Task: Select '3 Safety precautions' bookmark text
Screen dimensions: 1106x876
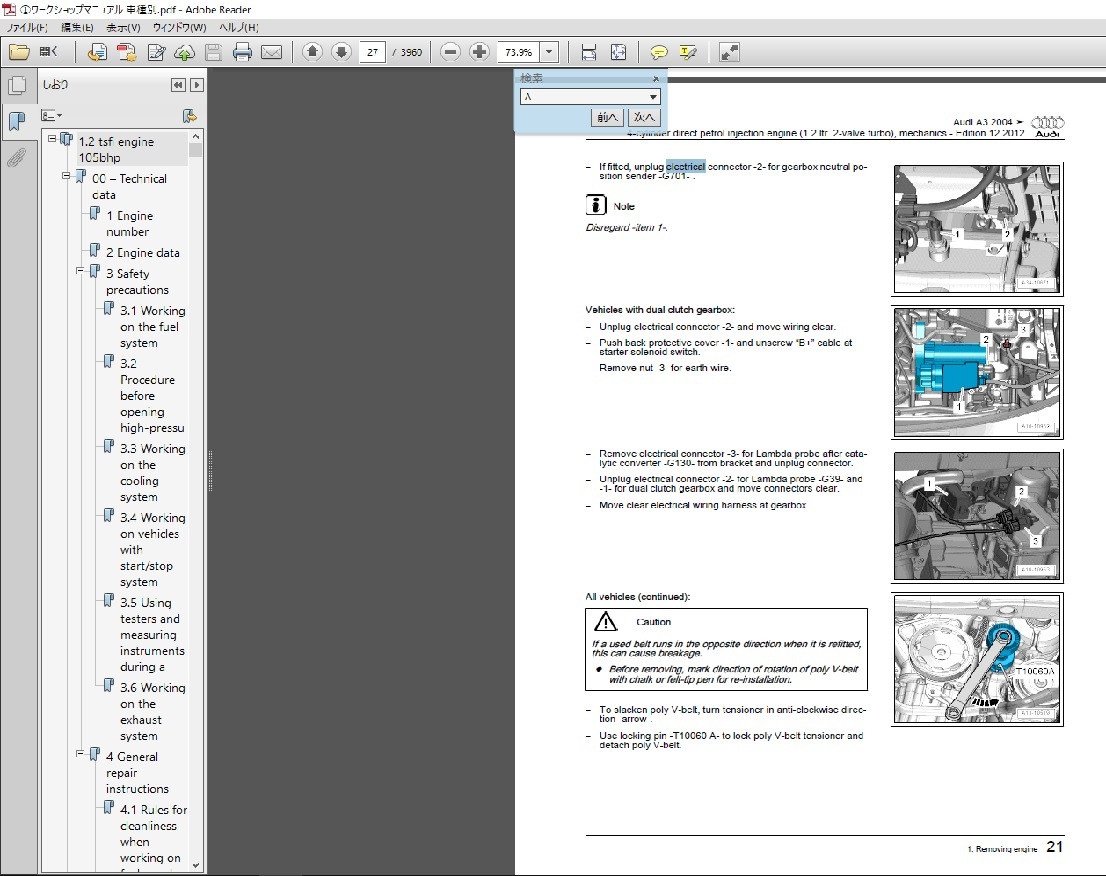Action: [137, 281]
